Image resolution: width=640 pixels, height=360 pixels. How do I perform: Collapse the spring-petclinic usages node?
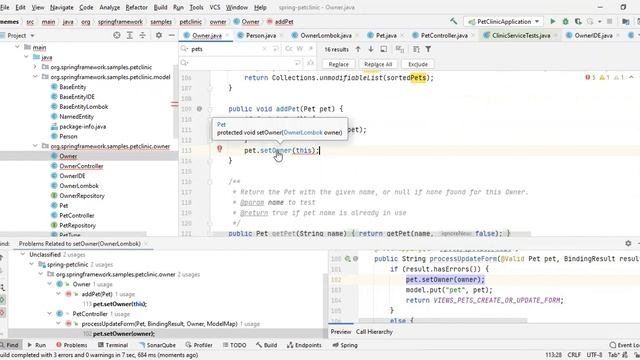pos(31,264)
